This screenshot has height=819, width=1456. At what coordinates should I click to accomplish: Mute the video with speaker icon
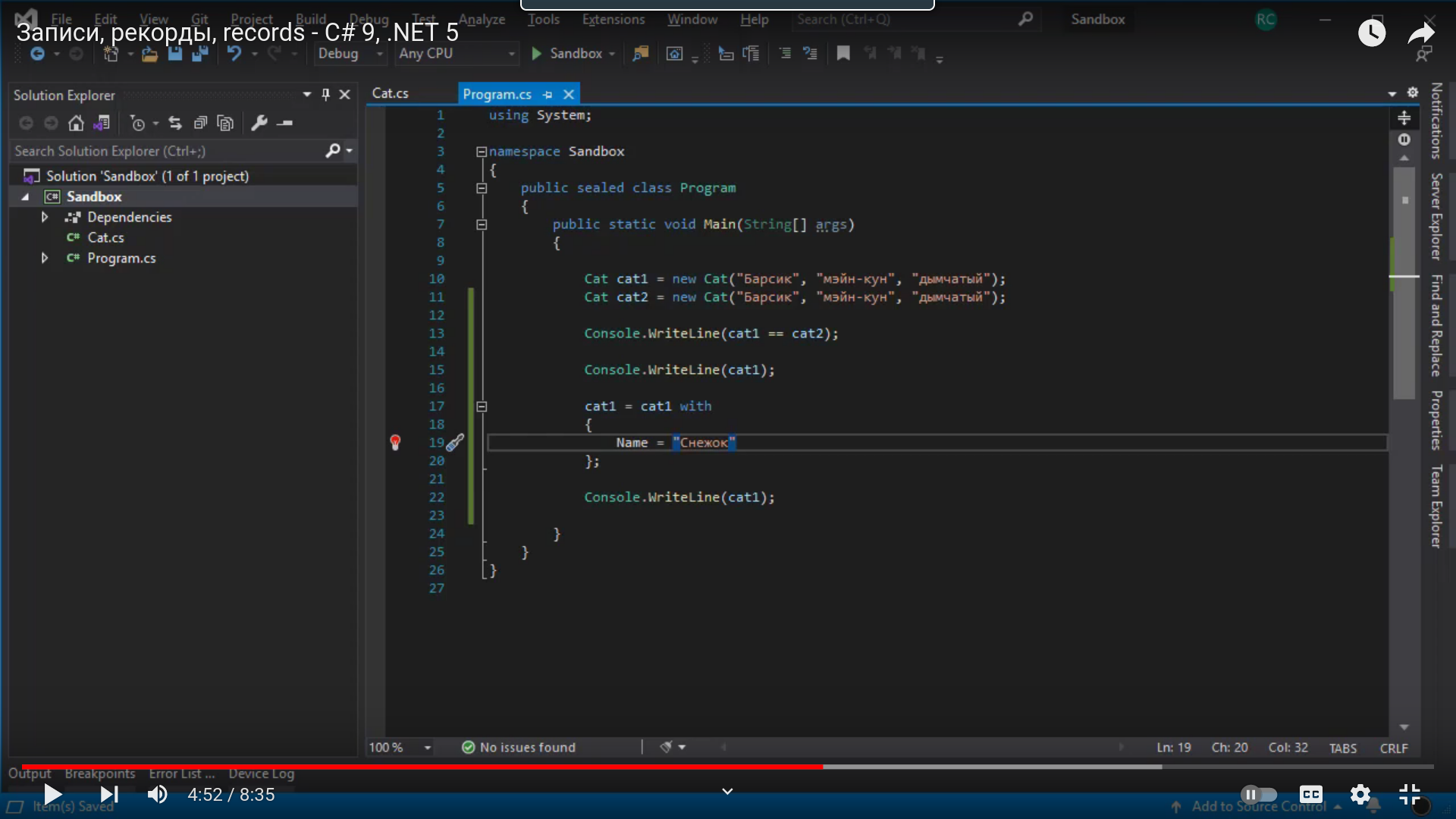pyautogui.click(x=157, y=794)
